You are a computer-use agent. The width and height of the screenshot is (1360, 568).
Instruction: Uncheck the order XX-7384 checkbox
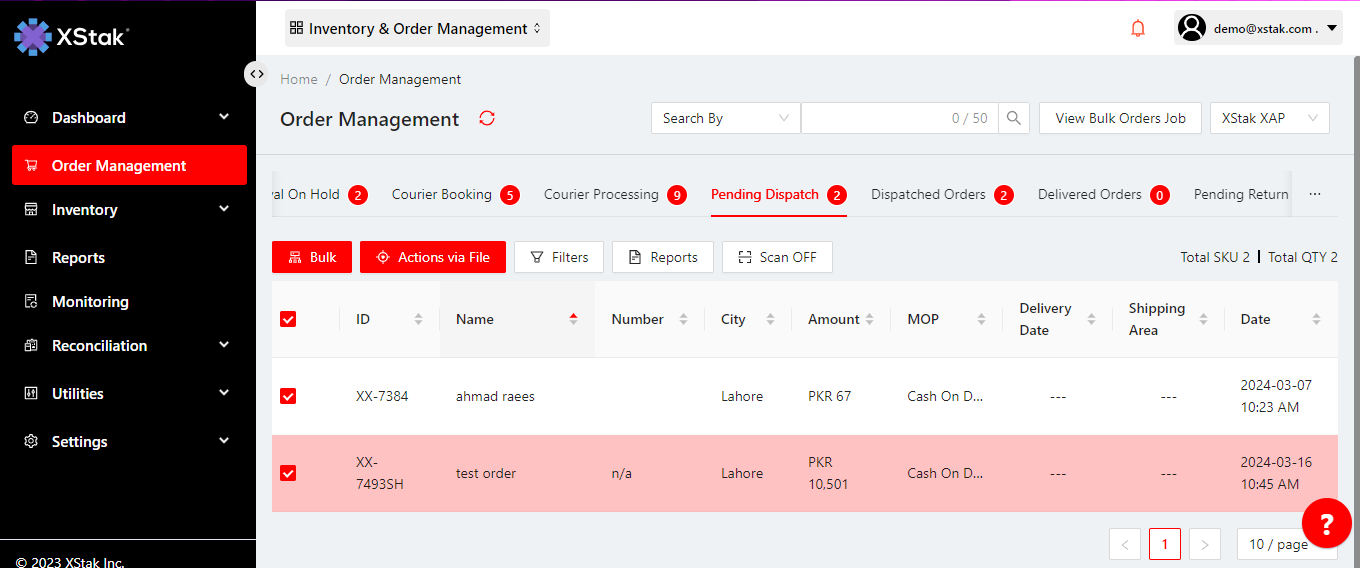pyautogui.click(x=288, y=396)
